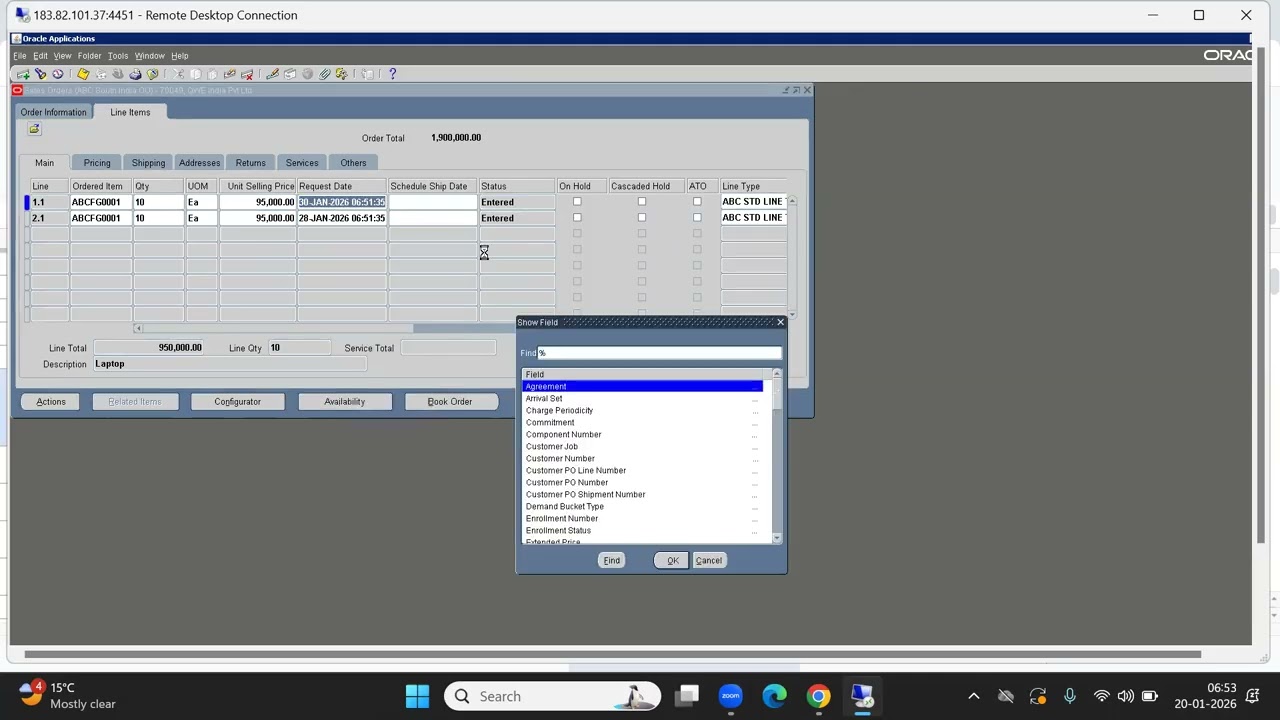Switch to the Shipping tab
Screen dimensions: 1280x720
click(x=148, y=162)
